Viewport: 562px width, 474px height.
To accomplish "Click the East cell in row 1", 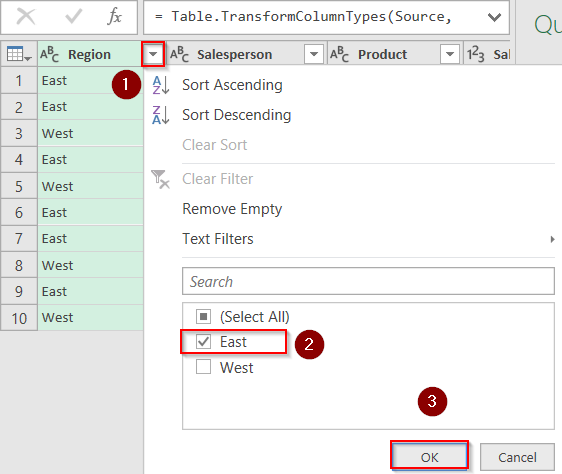I will click(x=90, y=81).
